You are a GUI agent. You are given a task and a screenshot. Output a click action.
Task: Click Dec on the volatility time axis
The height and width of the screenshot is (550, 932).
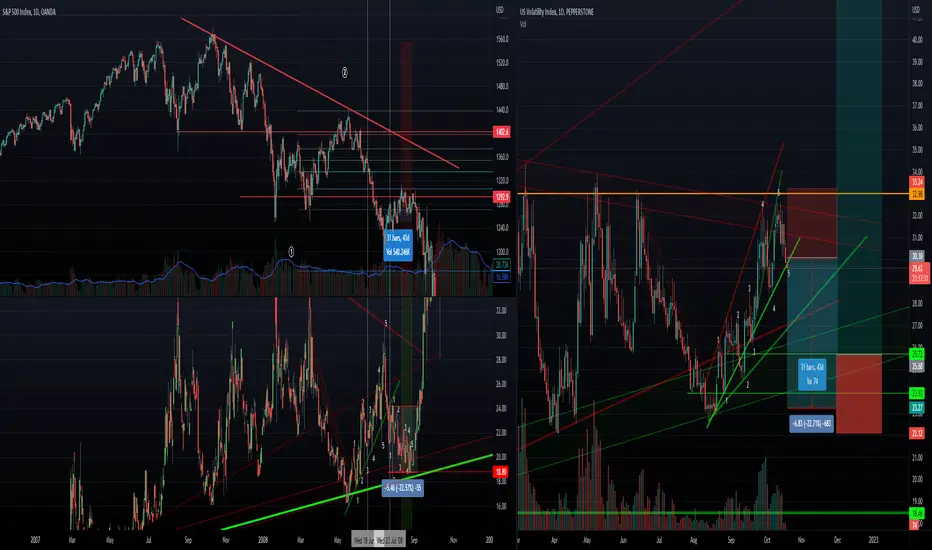837,540
